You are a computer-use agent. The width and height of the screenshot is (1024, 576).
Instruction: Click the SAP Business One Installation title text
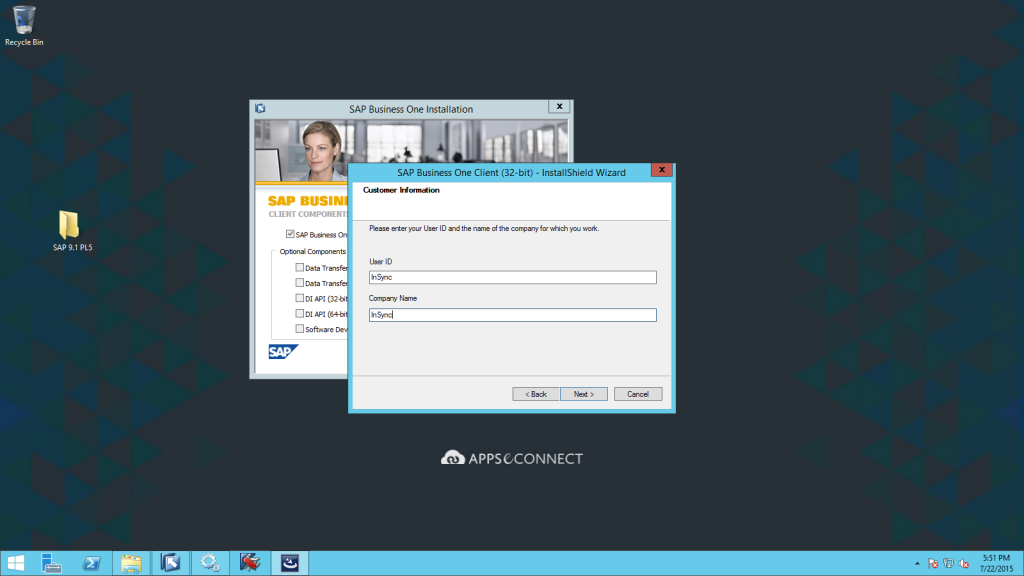pos(411,109)
